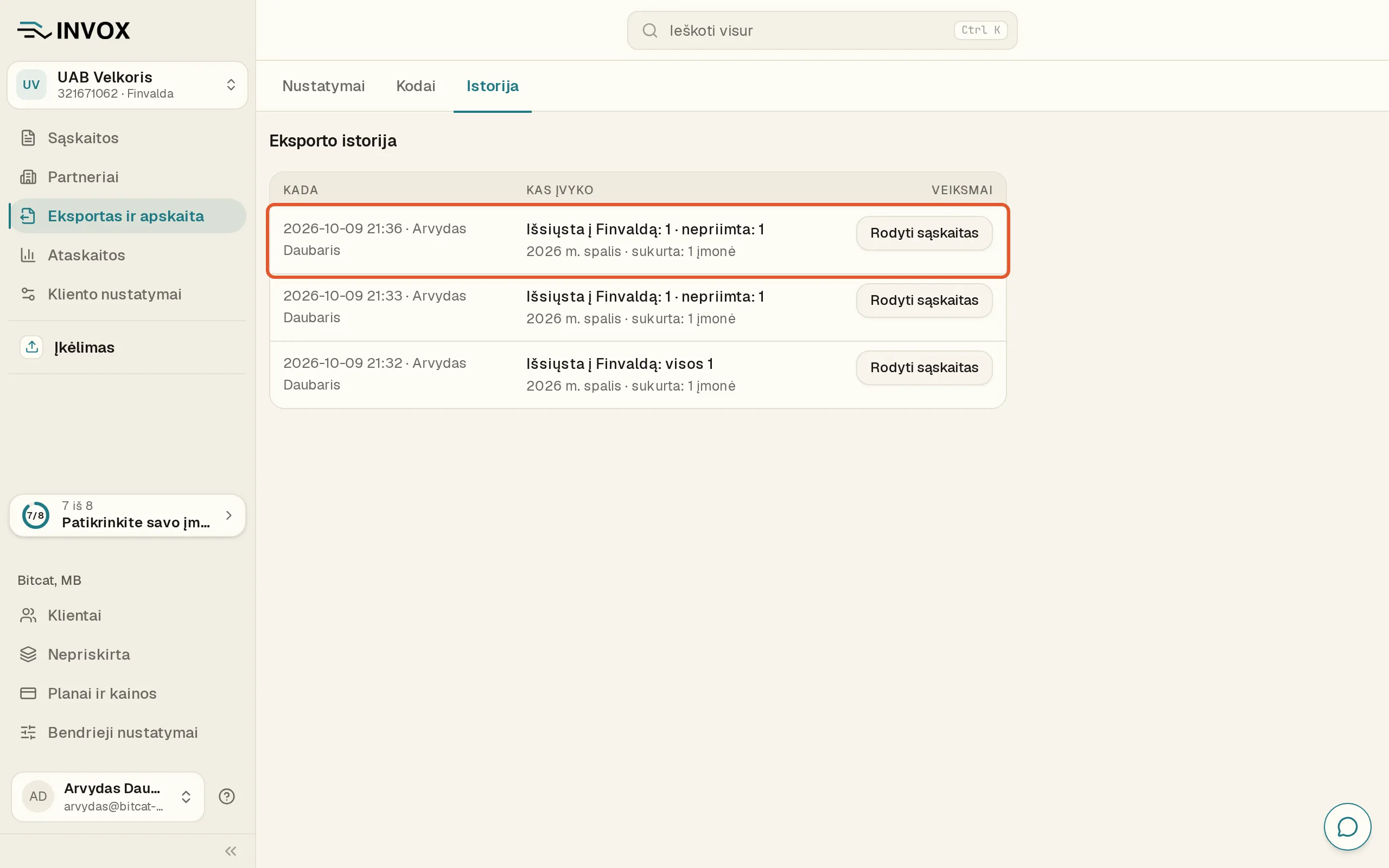Switch to the Kodai tab
The image size is (1389, 868).
(416, 86)
